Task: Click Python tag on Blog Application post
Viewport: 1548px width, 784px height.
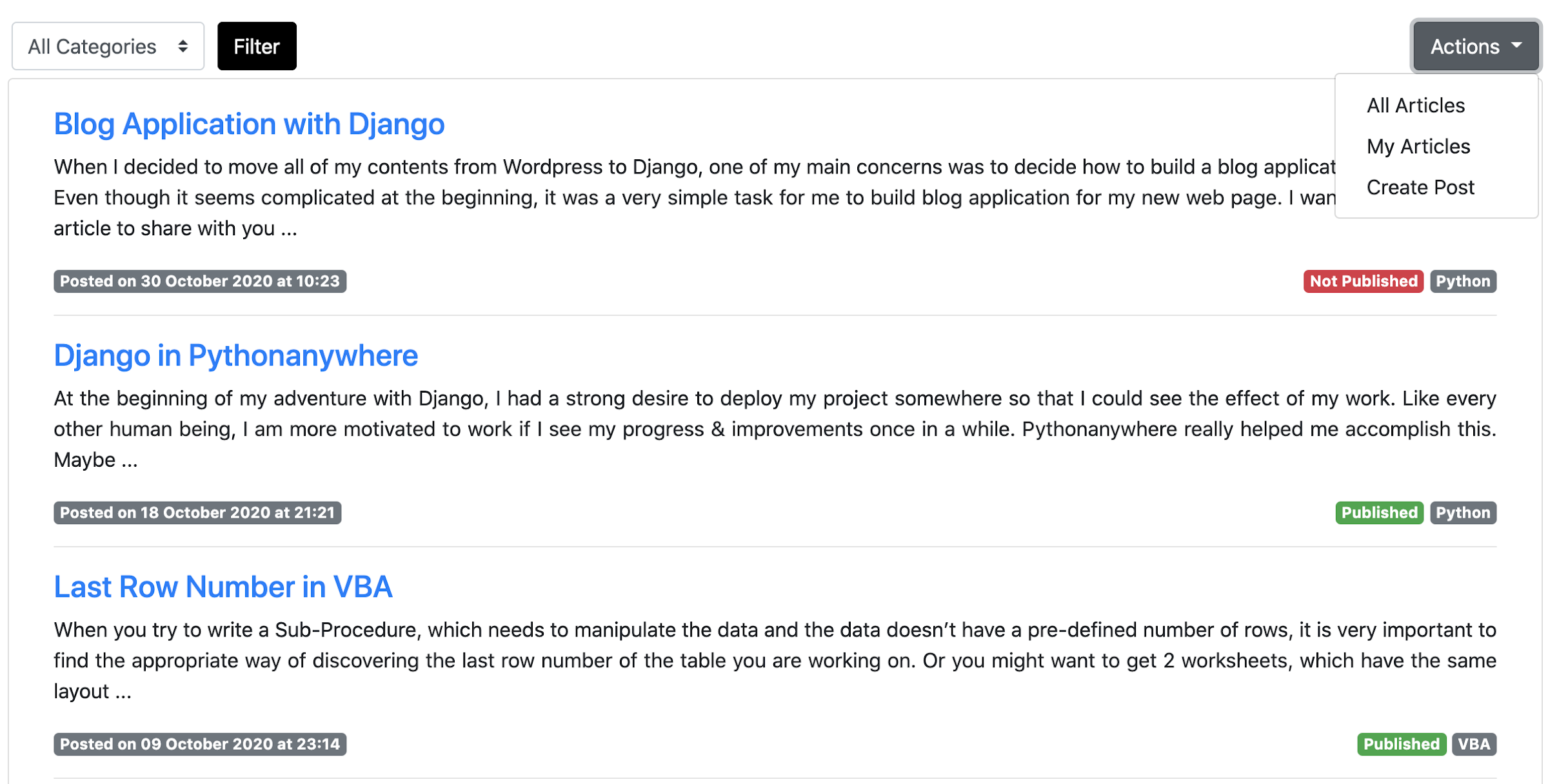Action: (1463, 281)
